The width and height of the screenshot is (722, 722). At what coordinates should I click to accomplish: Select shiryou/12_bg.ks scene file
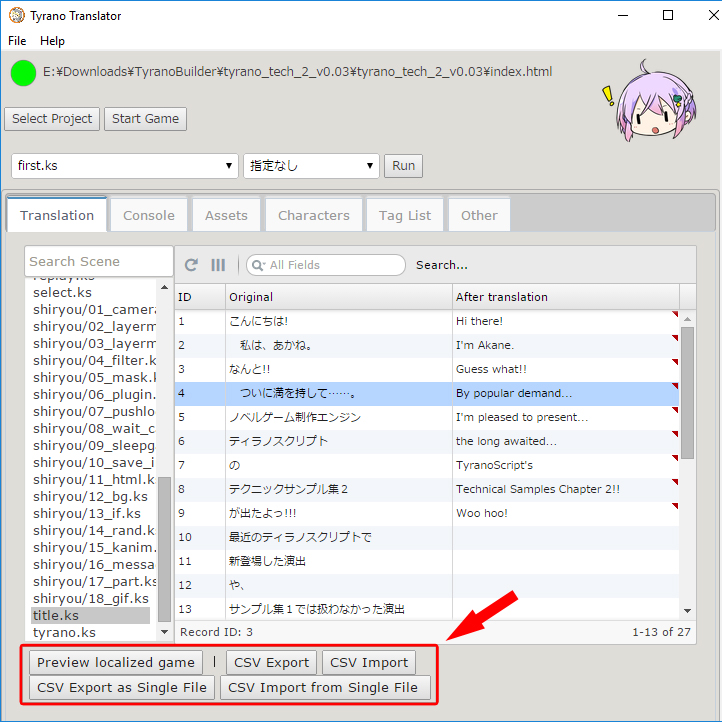(x=90, y=496)
